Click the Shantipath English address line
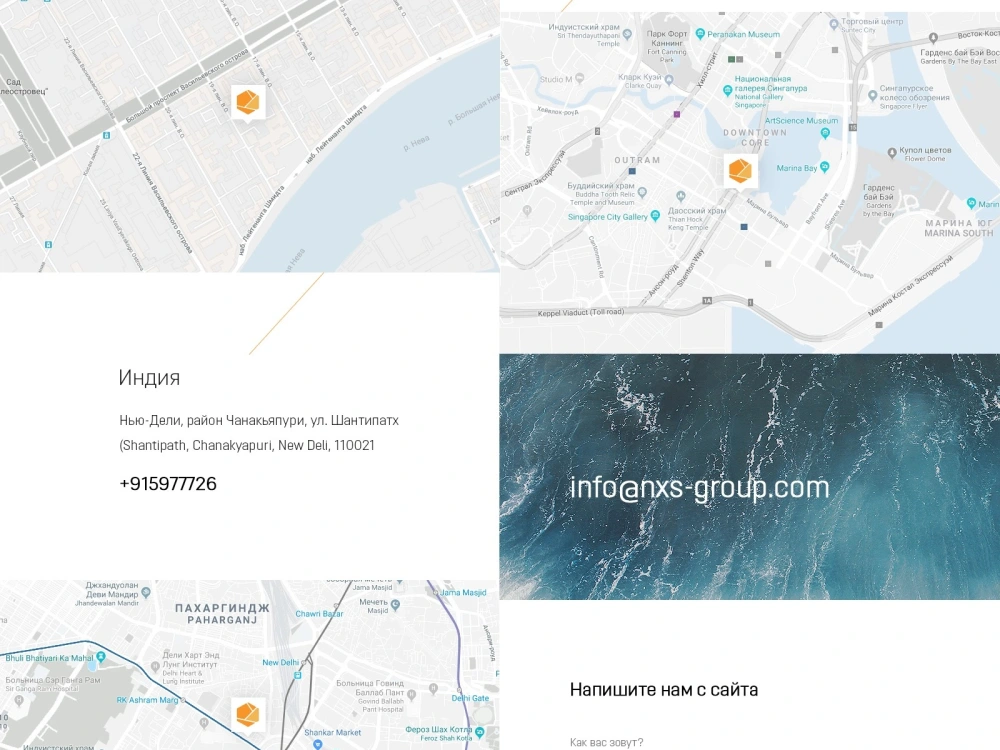1000x750 pixels. tap(247, 445)
